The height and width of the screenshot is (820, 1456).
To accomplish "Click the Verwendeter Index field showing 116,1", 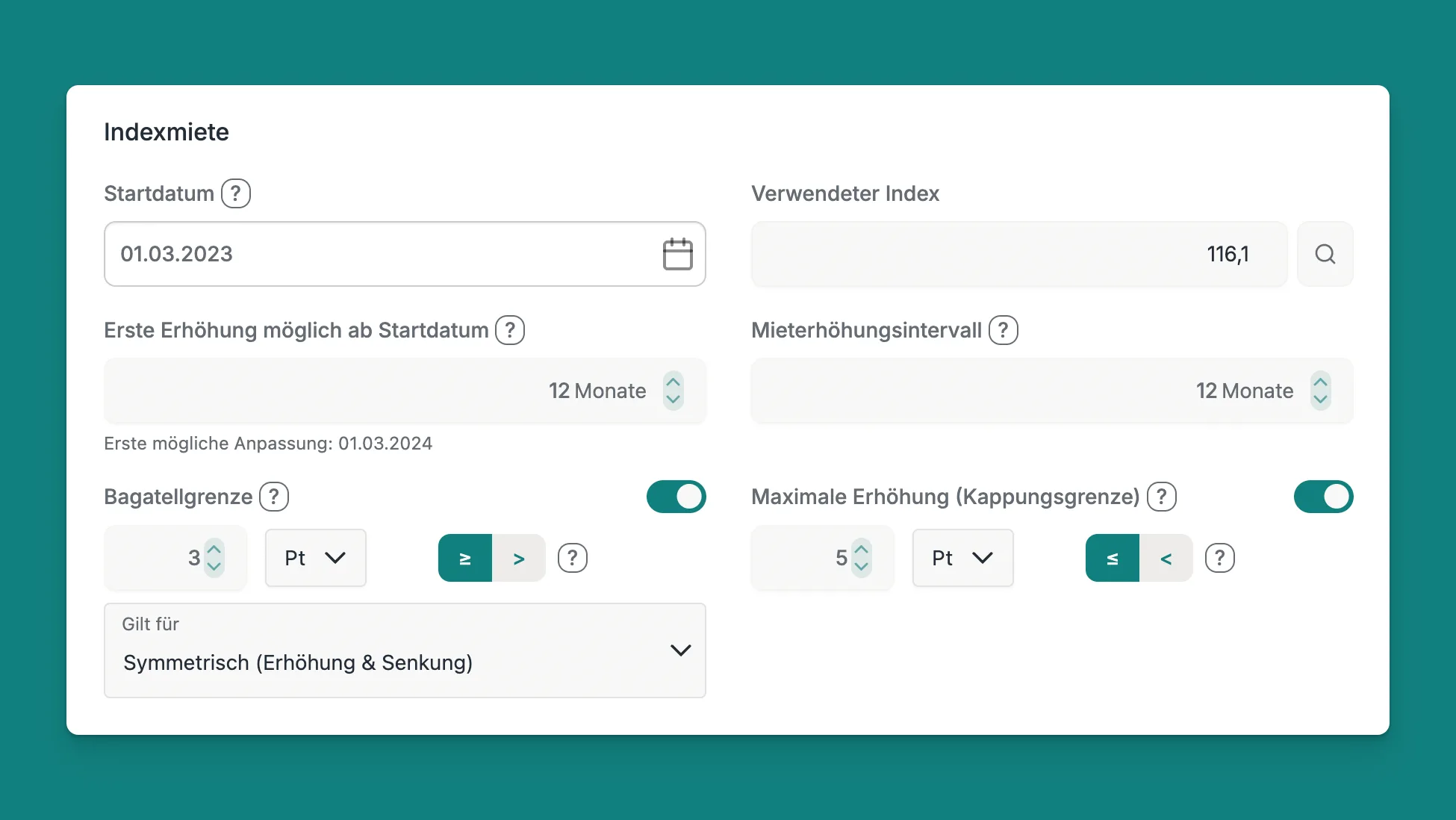I will point(1019,254).
